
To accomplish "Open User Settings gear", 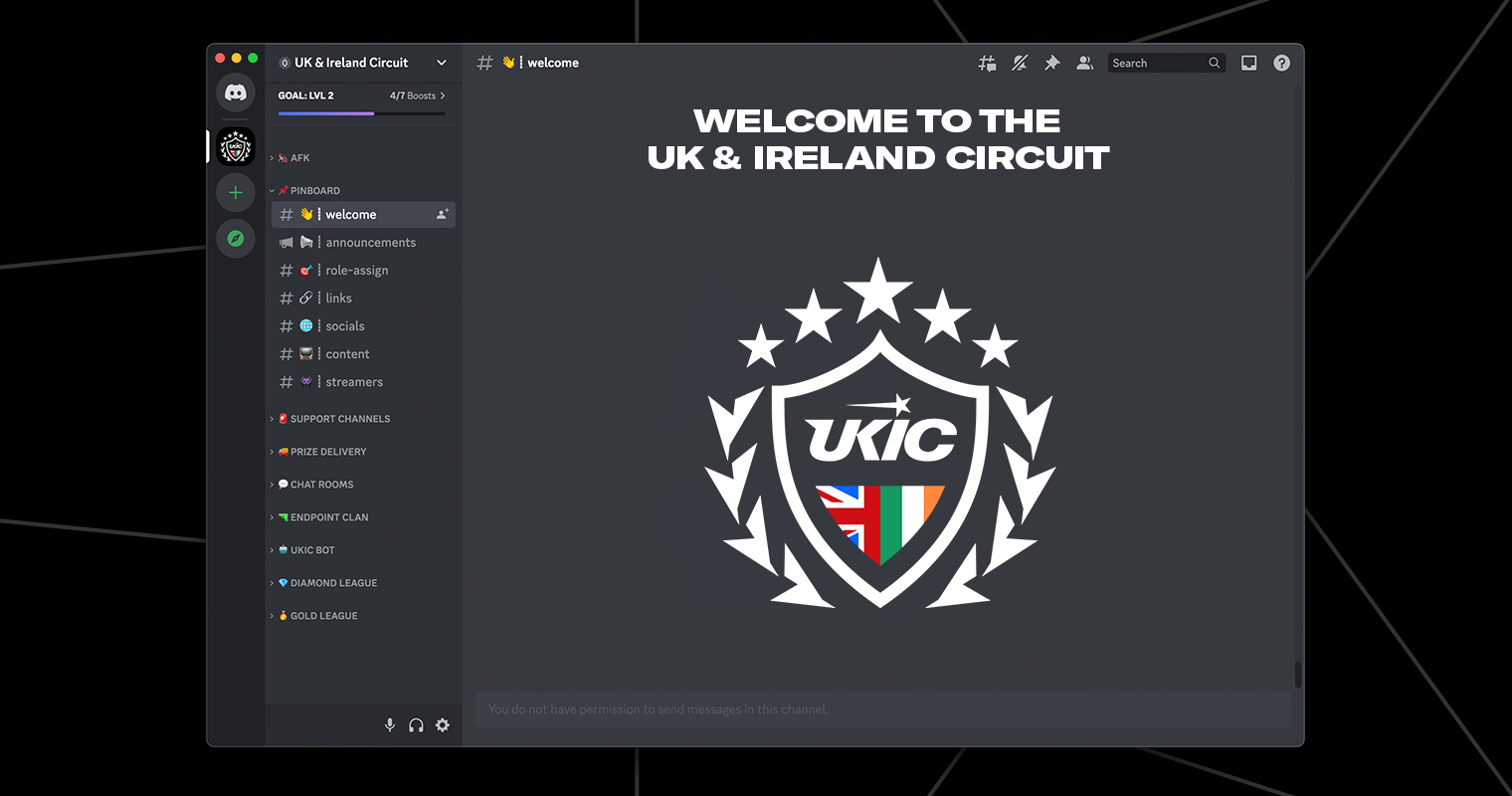I will 443,725.
